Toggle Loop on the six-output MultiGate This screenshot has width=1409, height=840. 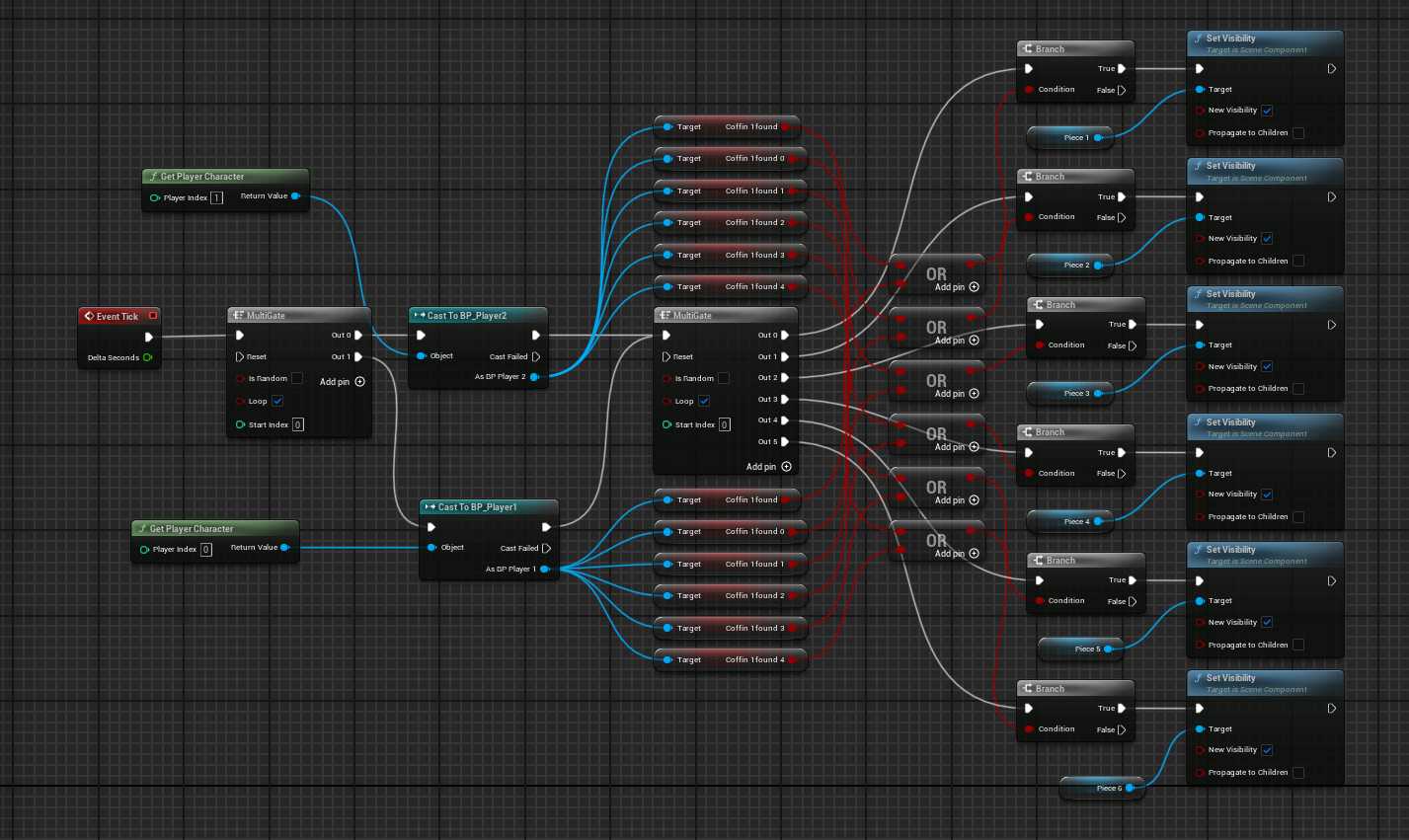704,401
